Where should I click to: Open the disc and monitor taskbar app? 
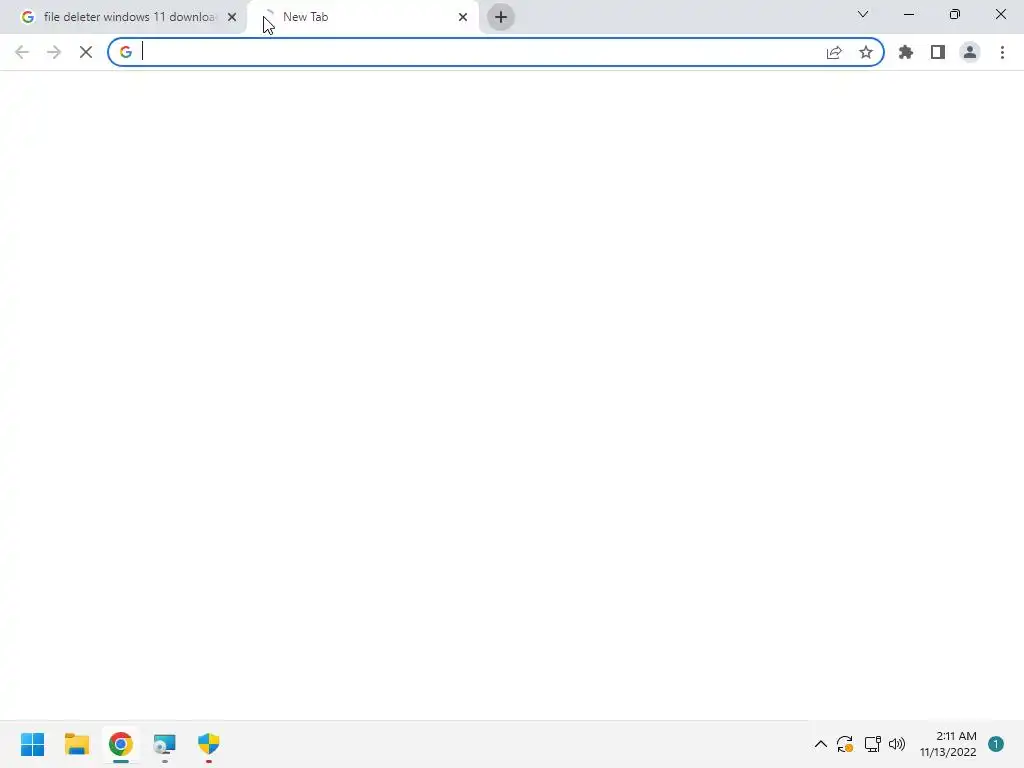(x=165, y=744)
